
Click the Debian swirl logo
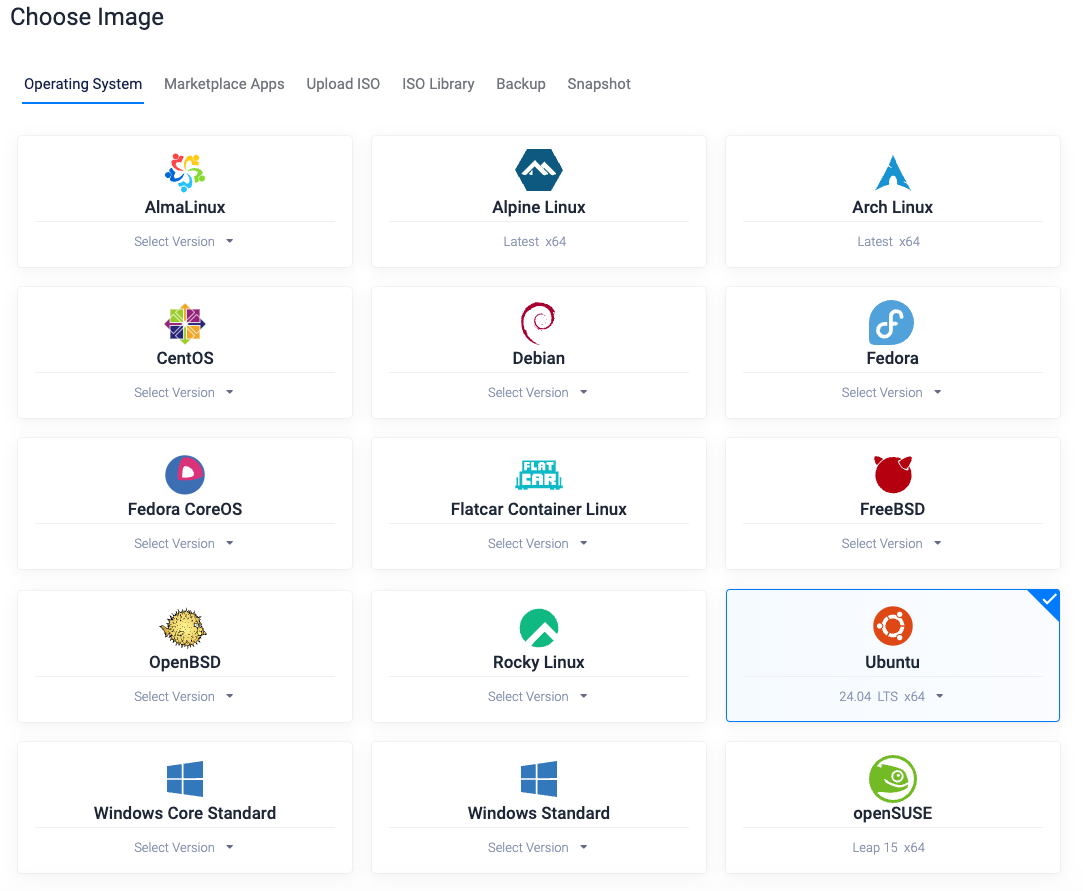point(538,323)
